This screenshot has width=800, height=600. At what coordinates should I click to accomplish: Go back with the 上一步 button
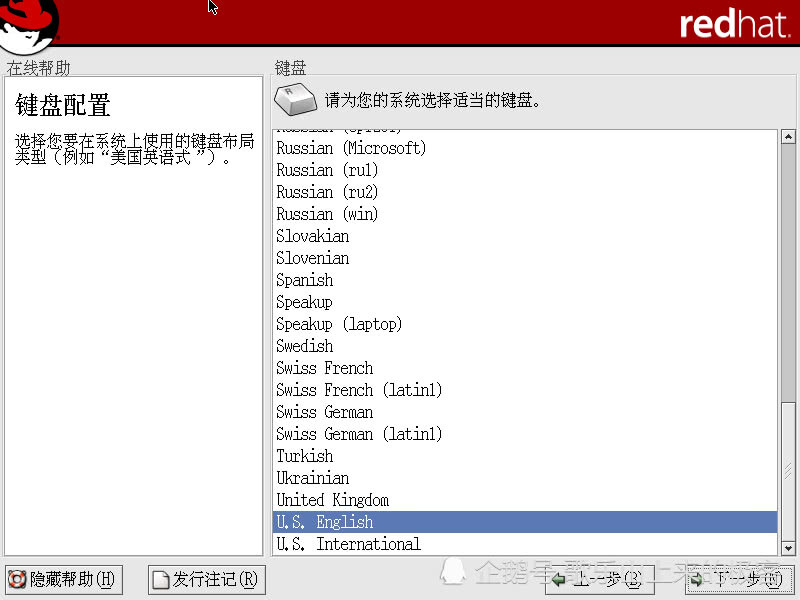pyautogui.click(x=599, y=580)
